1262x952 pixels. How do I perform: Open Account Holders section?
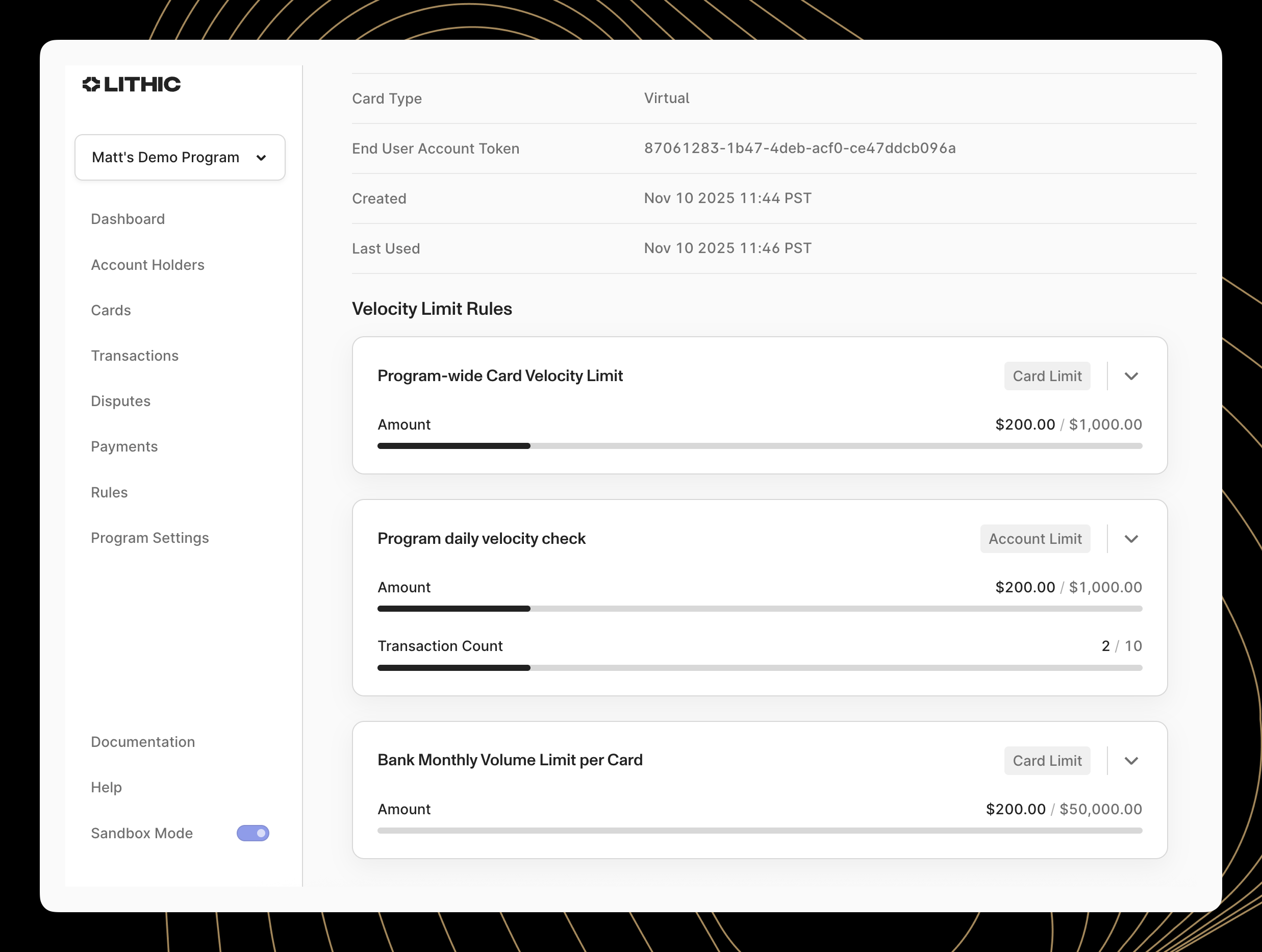(147, 265)
